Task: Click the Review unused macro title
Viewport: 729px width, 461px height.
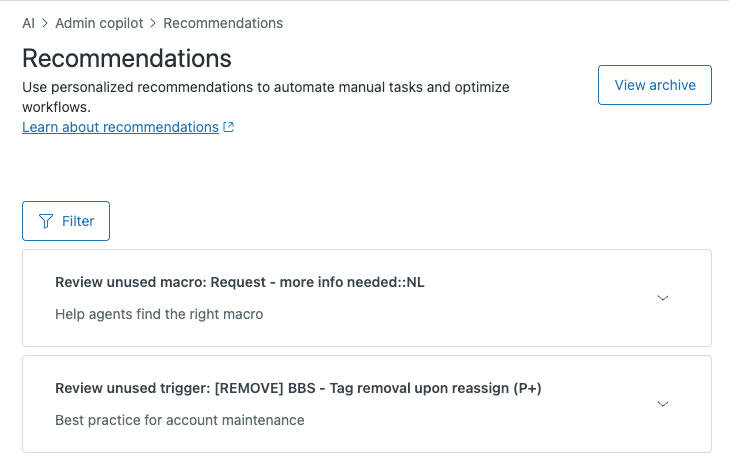Action: coord(240,282)
